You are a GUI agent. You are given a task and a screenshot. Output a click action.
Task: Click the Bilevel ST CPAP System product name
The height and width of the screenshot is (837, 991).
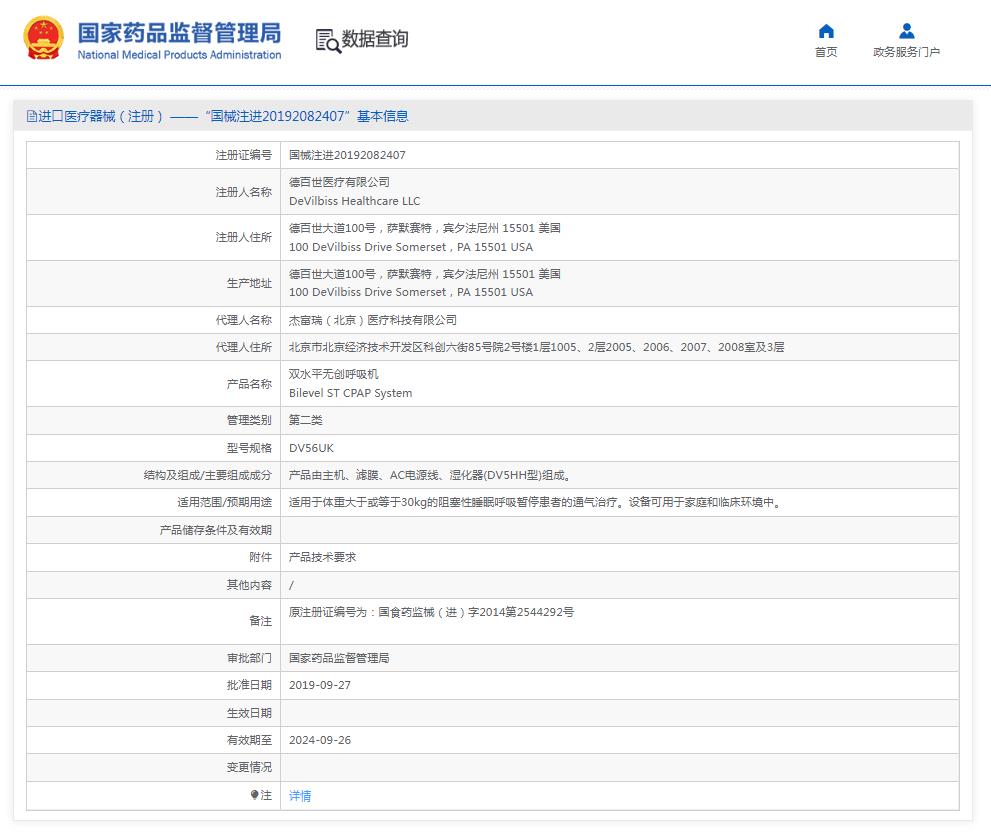pyautogui.click(x=350, y=393)
